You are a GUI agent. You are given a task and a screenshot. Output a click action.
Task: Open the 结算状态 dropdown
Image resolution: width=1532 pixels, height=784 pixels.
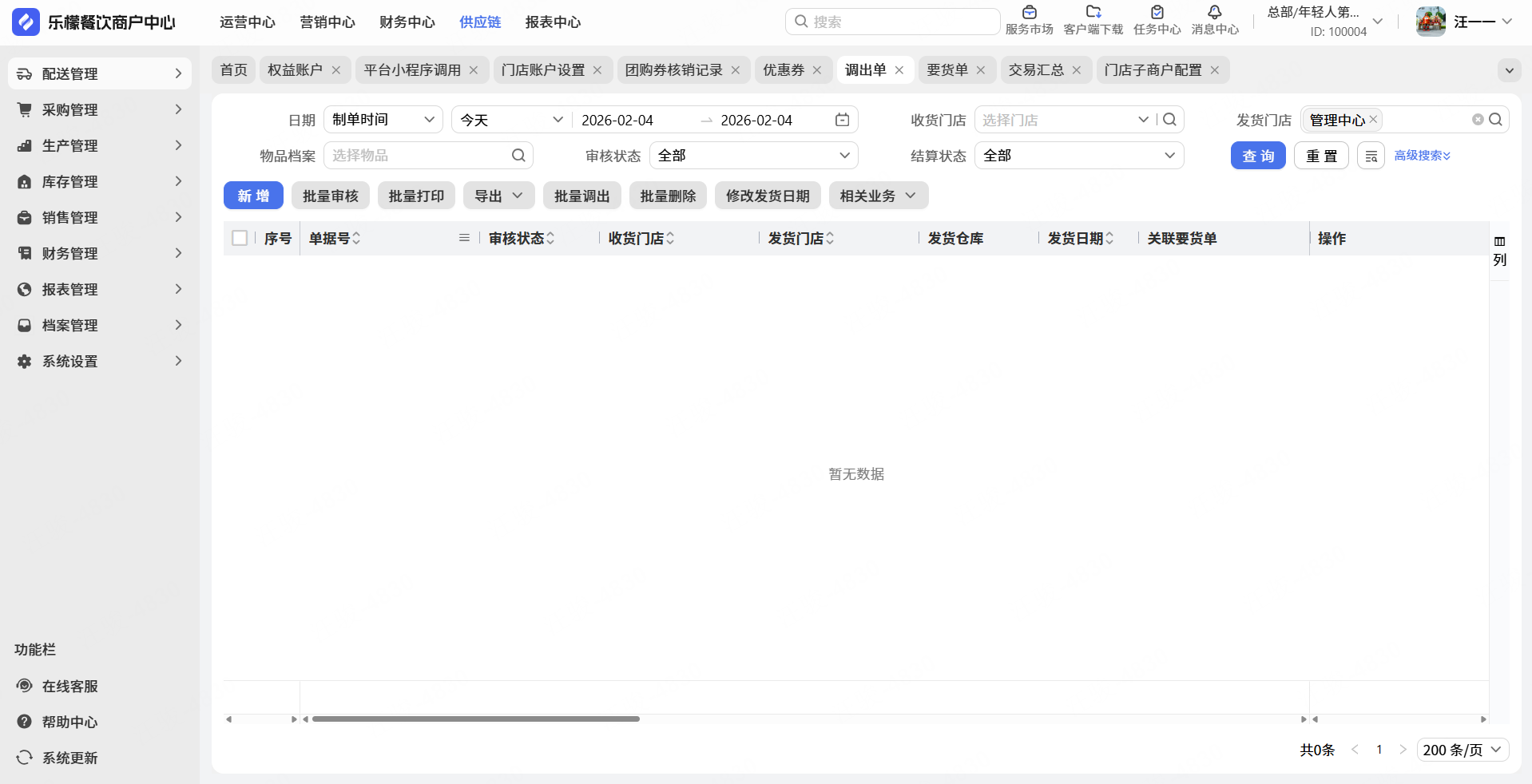tap(1079, 156)
